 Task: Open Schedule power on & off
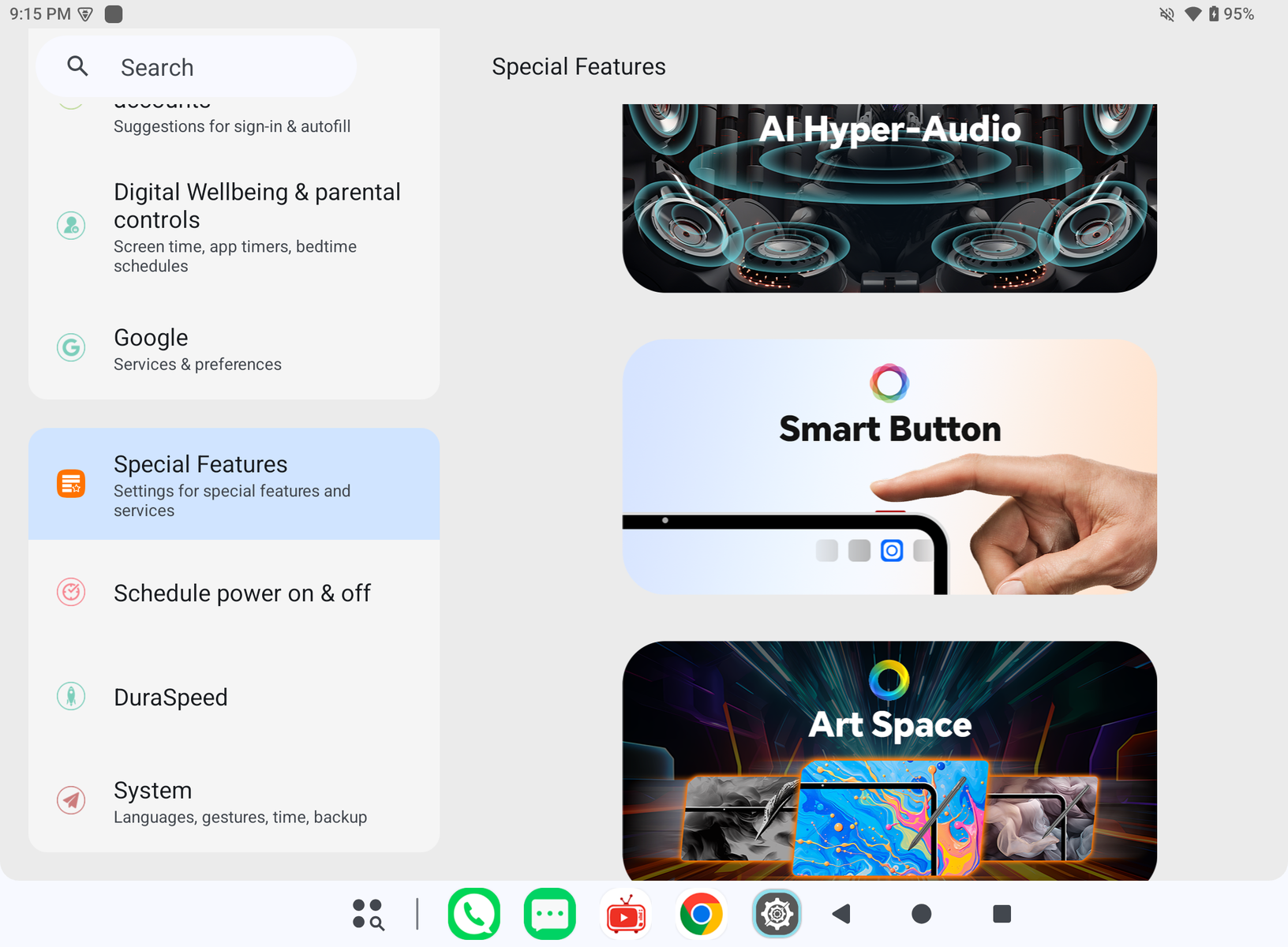tap(234, 593)
